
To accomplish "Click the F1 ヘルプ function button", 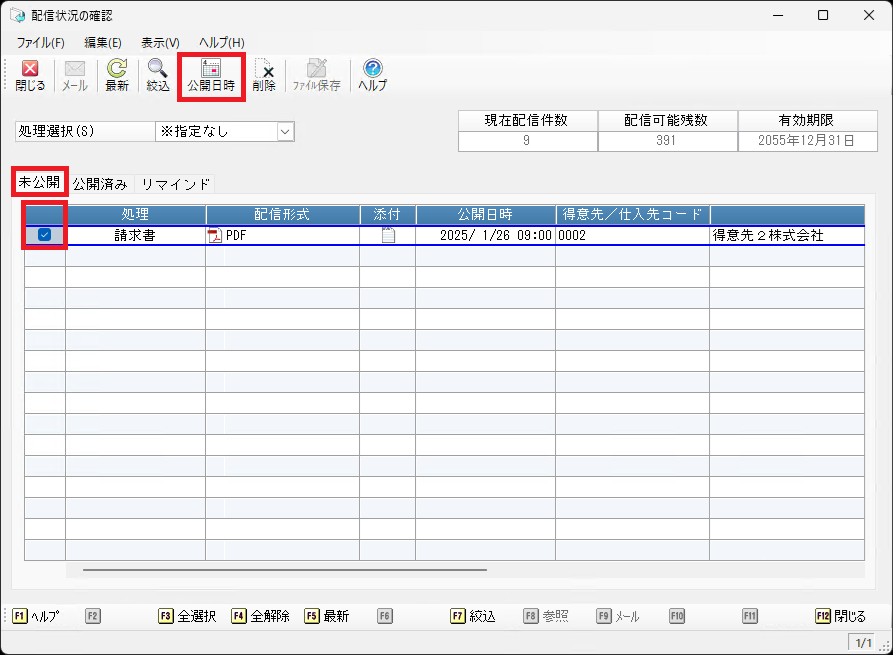I will (36, 616).
